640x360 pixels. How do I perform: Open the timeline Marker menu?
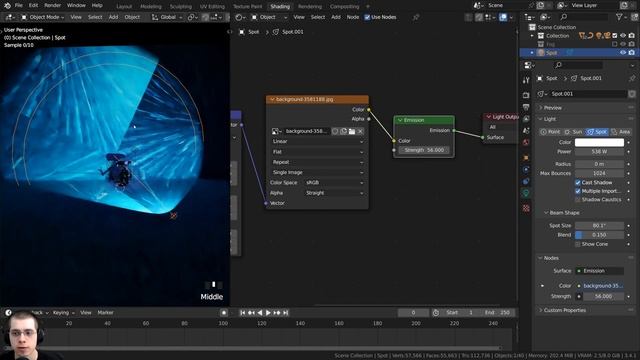pos(105,313)
